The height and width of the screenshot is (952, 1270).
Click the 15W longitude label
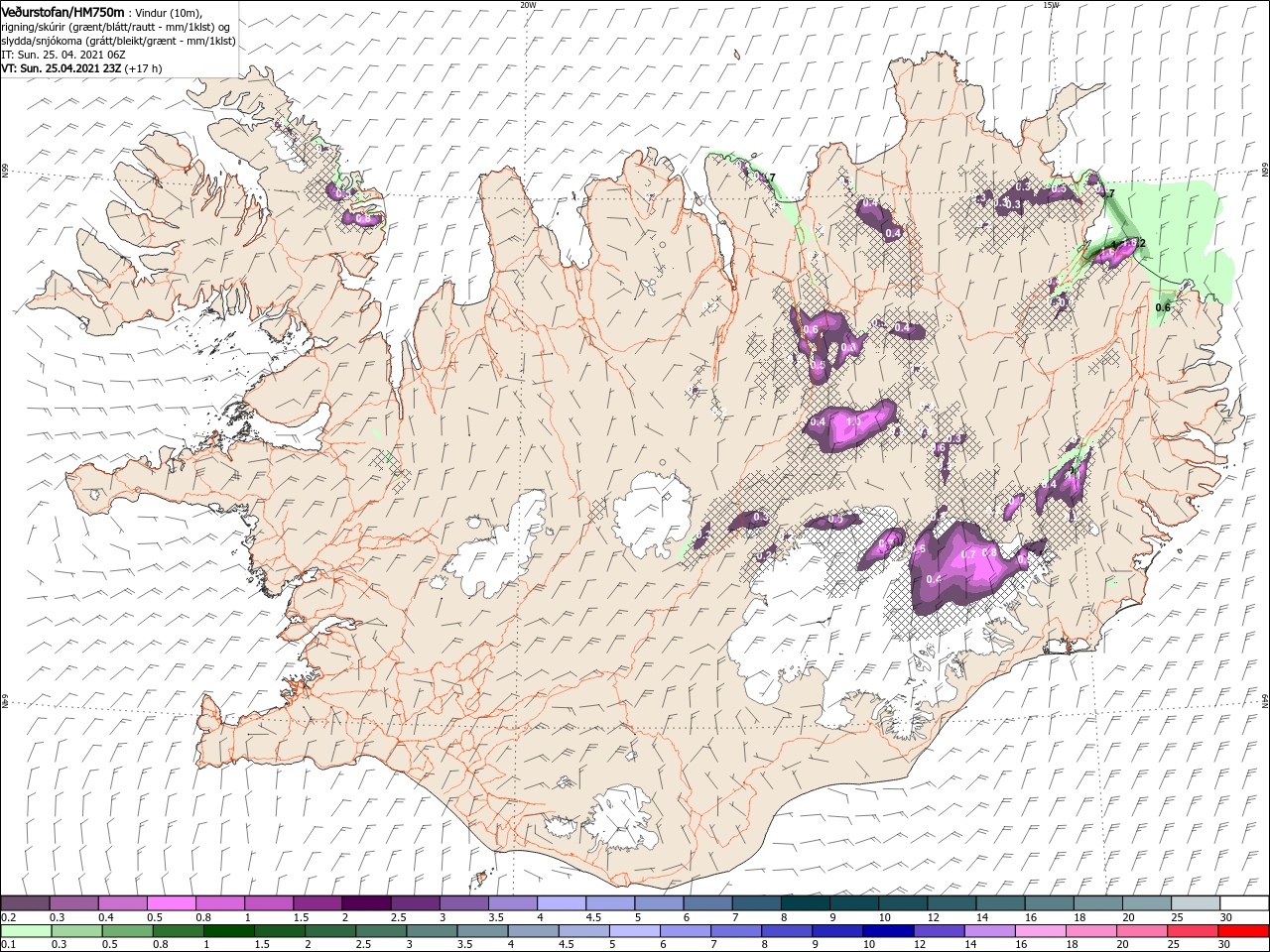(x=1051, y=5)
